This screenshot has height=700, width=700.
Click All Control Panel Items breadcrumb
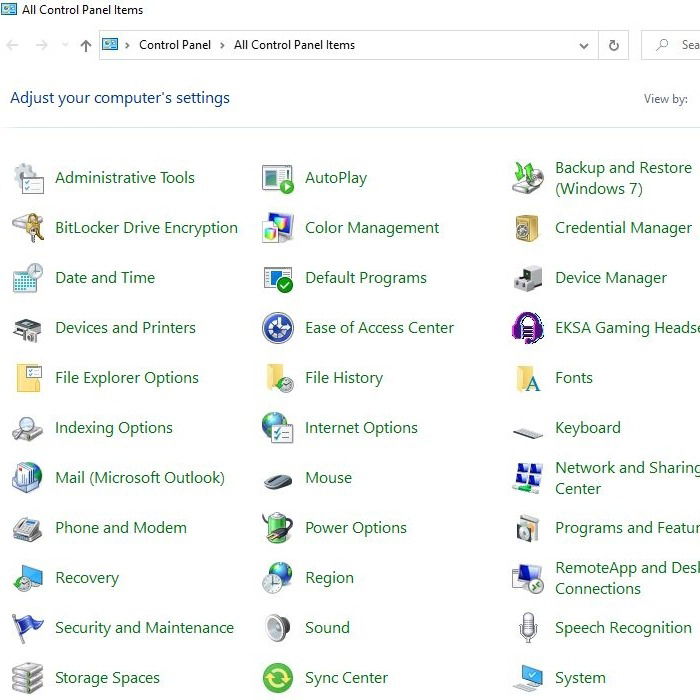294,45
